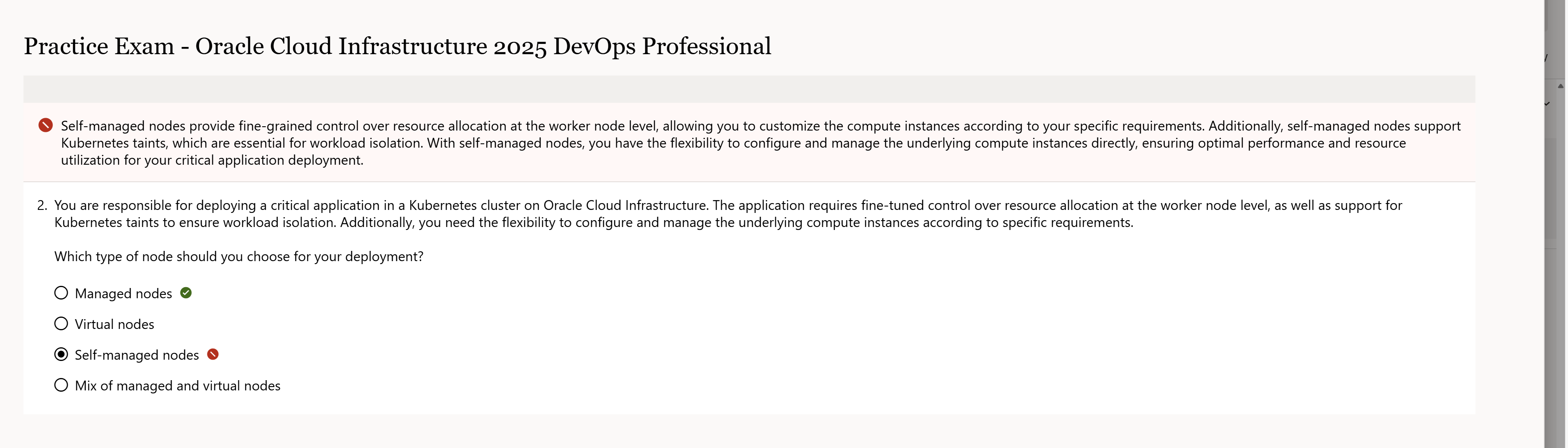Click the 'Virtual nodes' answer label text
This screenshot has height=448, width=1568.
pos(114,324)
